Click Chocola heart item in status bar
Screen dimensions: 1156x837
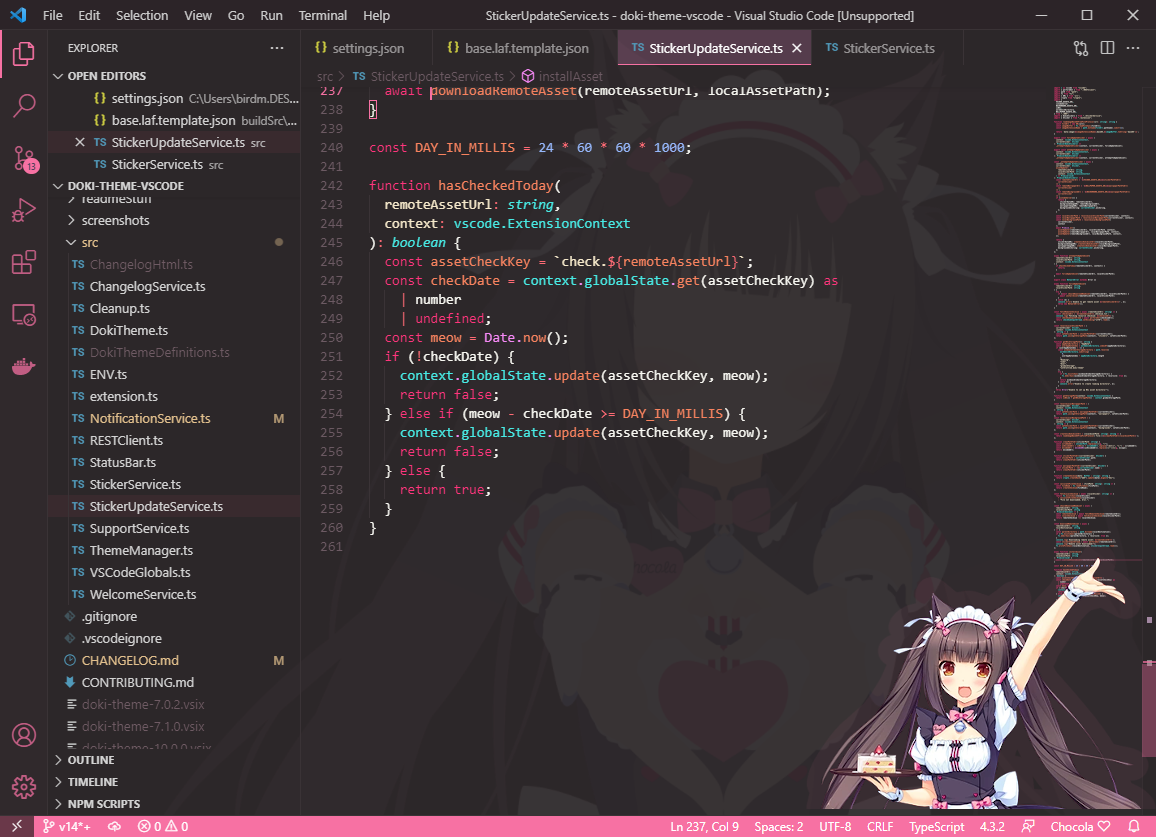[x=1078, y=826]
